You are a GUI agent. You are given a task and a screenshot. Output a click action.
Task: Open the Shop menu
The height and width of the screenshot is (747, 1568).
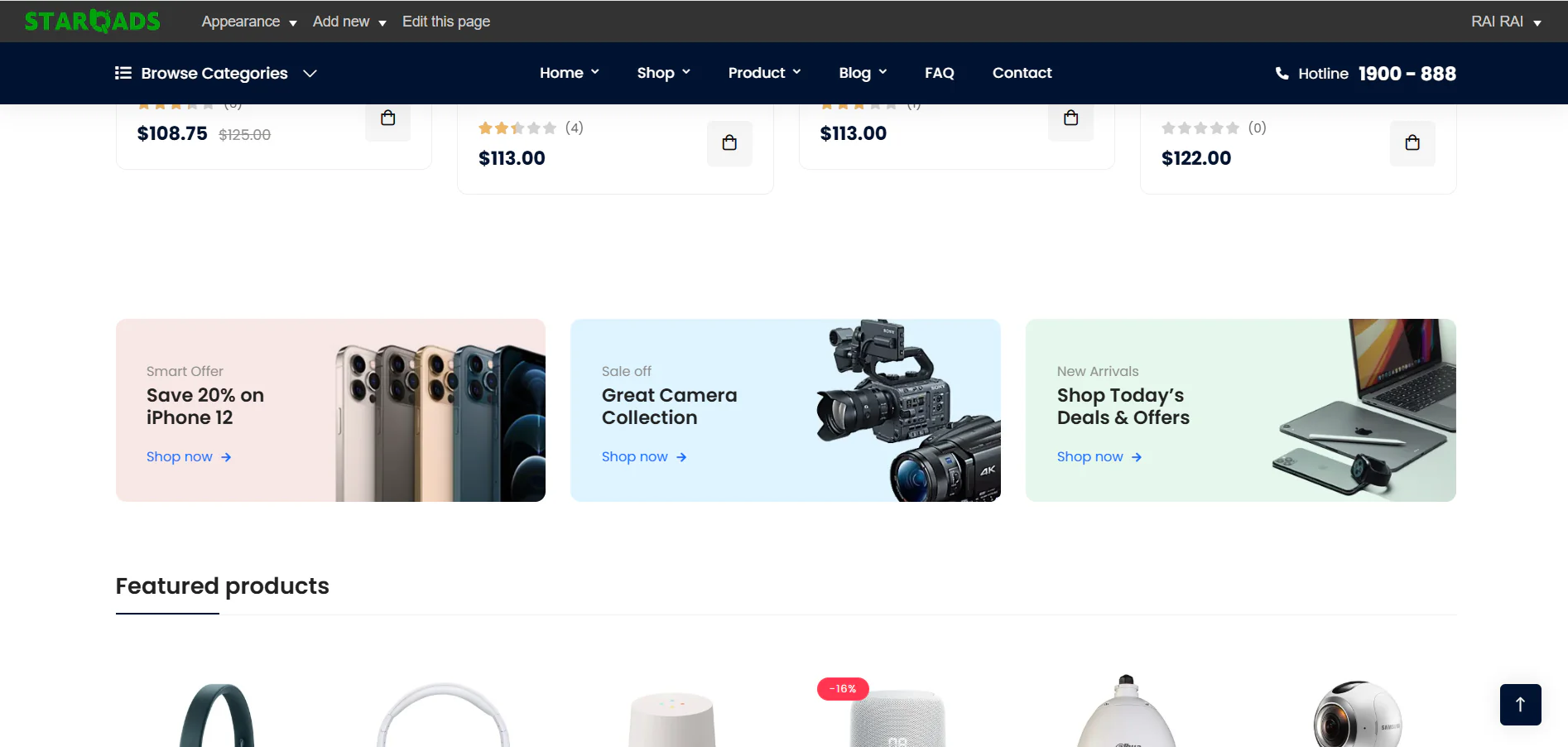pos(664,73)
